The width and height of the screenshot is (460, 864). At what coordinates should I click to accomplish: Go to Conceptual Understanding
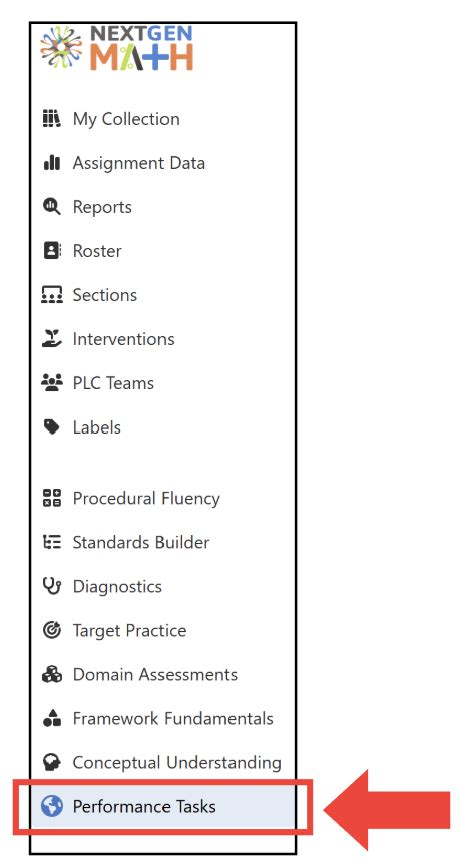(x=161, y=763)
